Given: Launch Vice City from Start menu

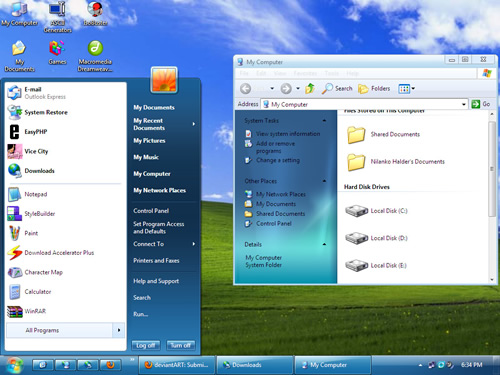Looking at the screenshot, I should pos(66,151).
